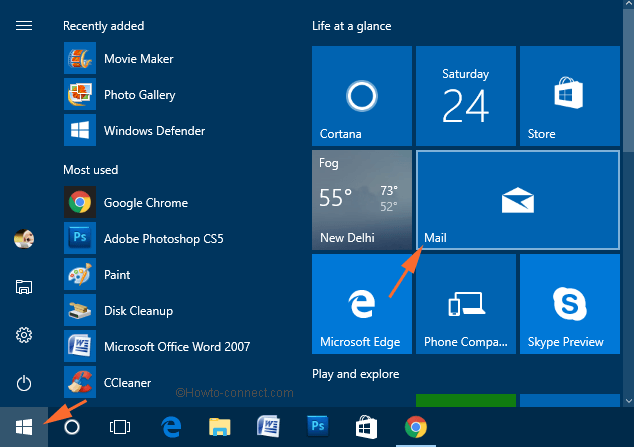Click the user account avatar
This screenshot has height=447, width=634.
pyautogui.click(x=24, y=239)
